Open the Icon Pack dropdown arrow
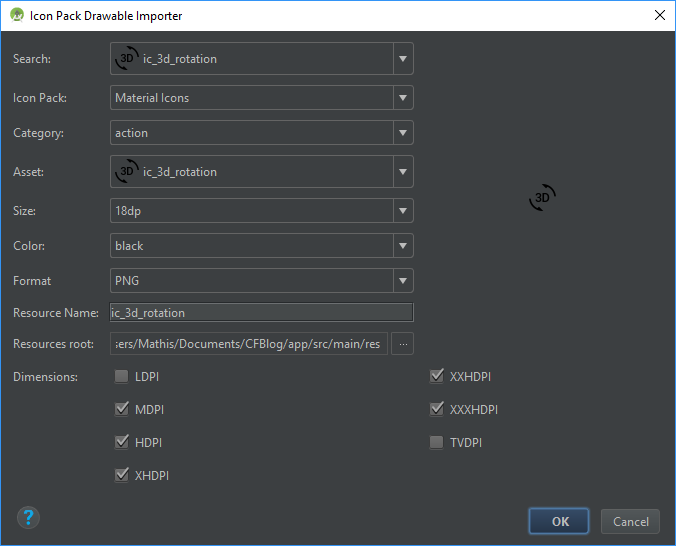The image size is (676, 546). tap(403, 98)
